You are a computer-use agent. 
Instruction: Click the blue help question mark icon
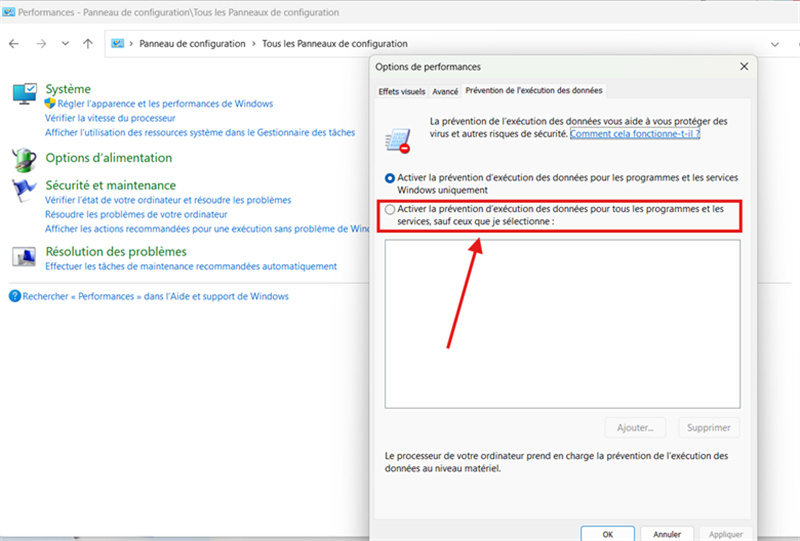pyautogui.click(x=15, y=296)
